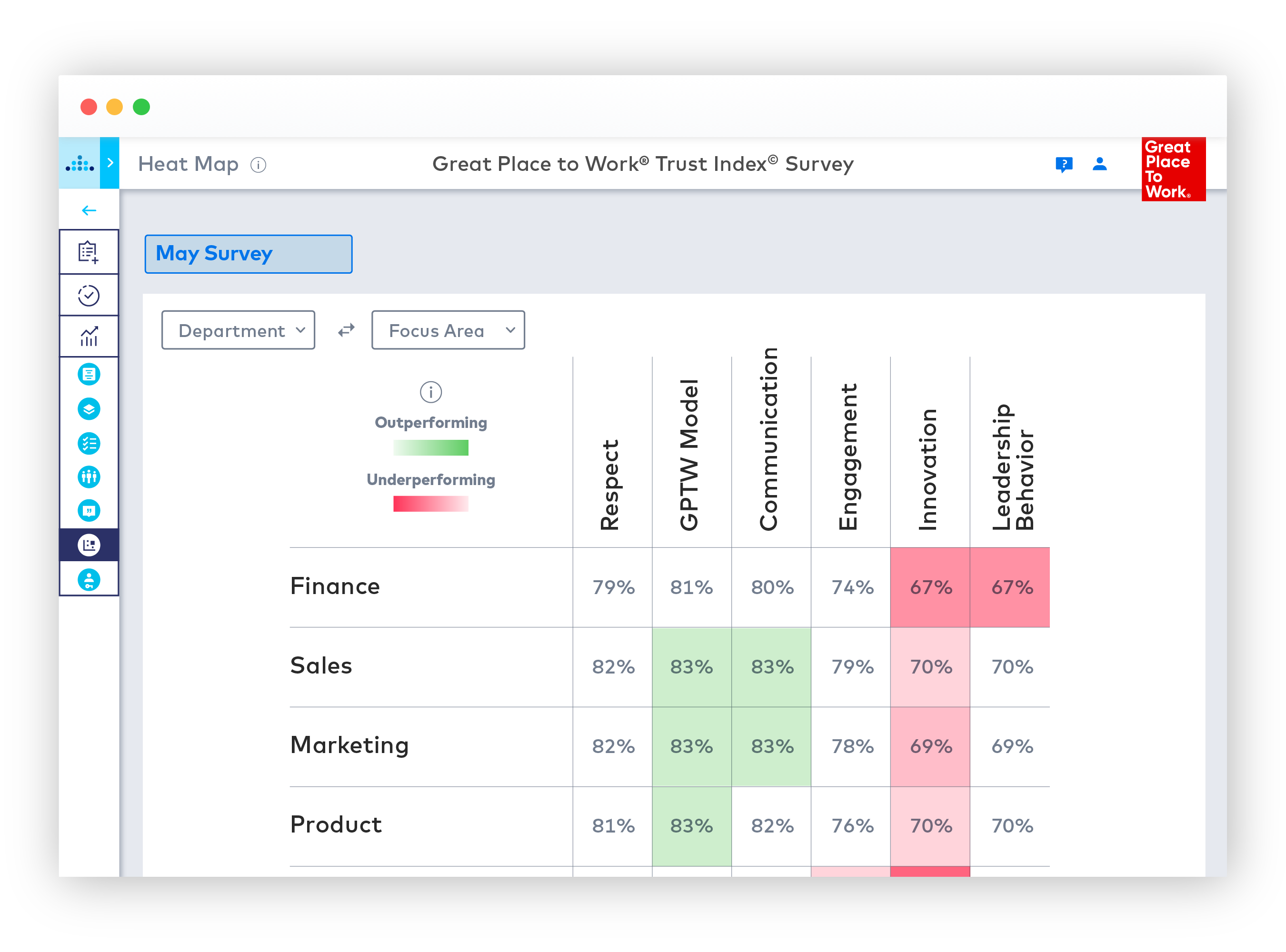Click Finance Innovation 67% red cell
The height and width of the screenshot is (952, 1286).
coord(930,587)
